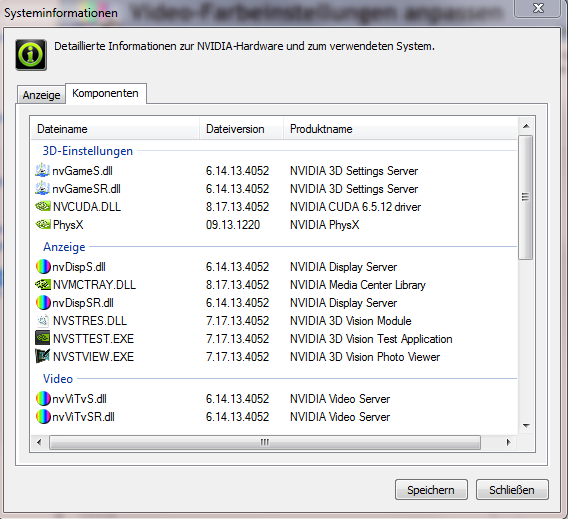Click the nvDispS.dll color circle icon
Screen dimensions: 568x519
click(43, 267)
